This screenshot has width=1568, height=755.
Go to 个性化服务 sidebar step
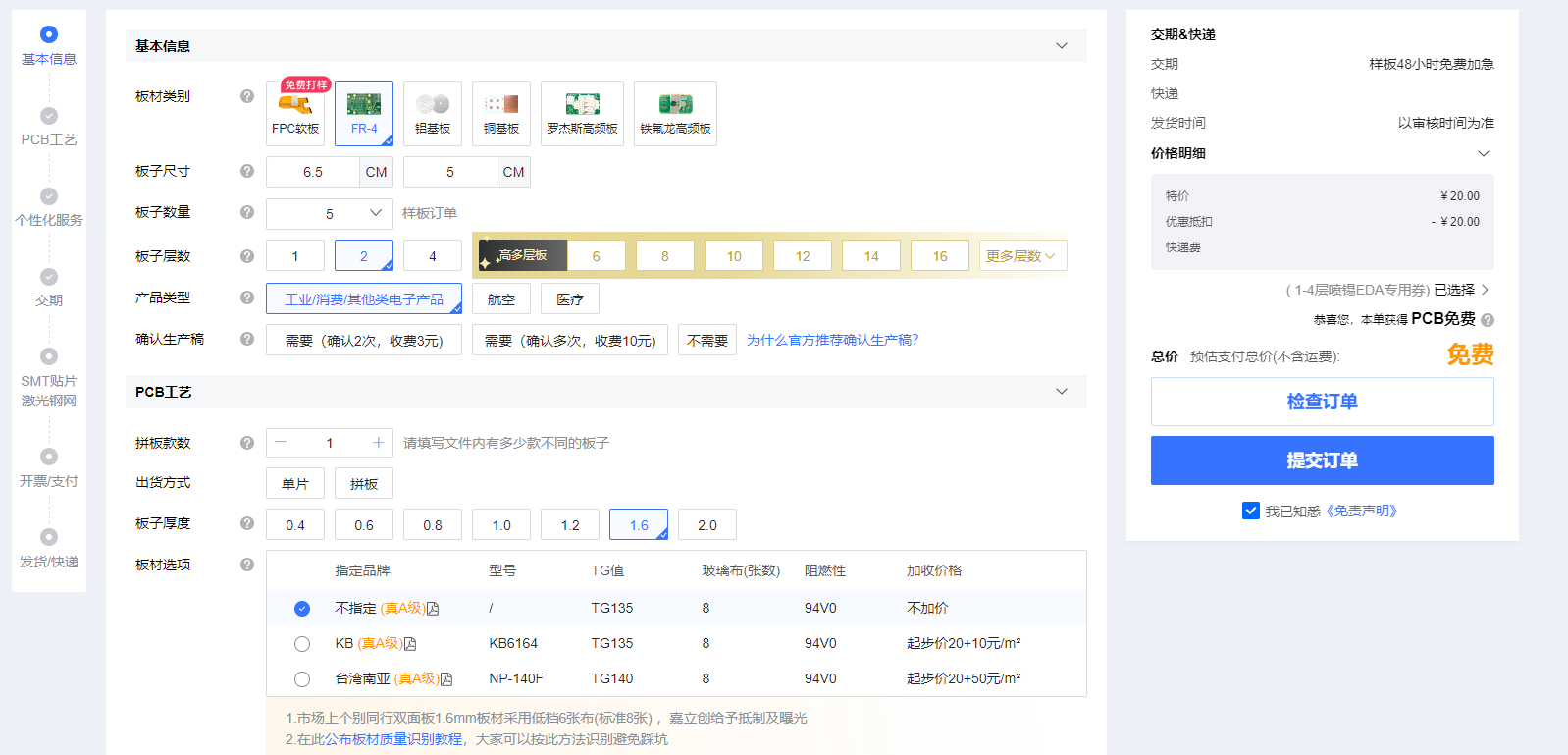click(x=49, y=208)
